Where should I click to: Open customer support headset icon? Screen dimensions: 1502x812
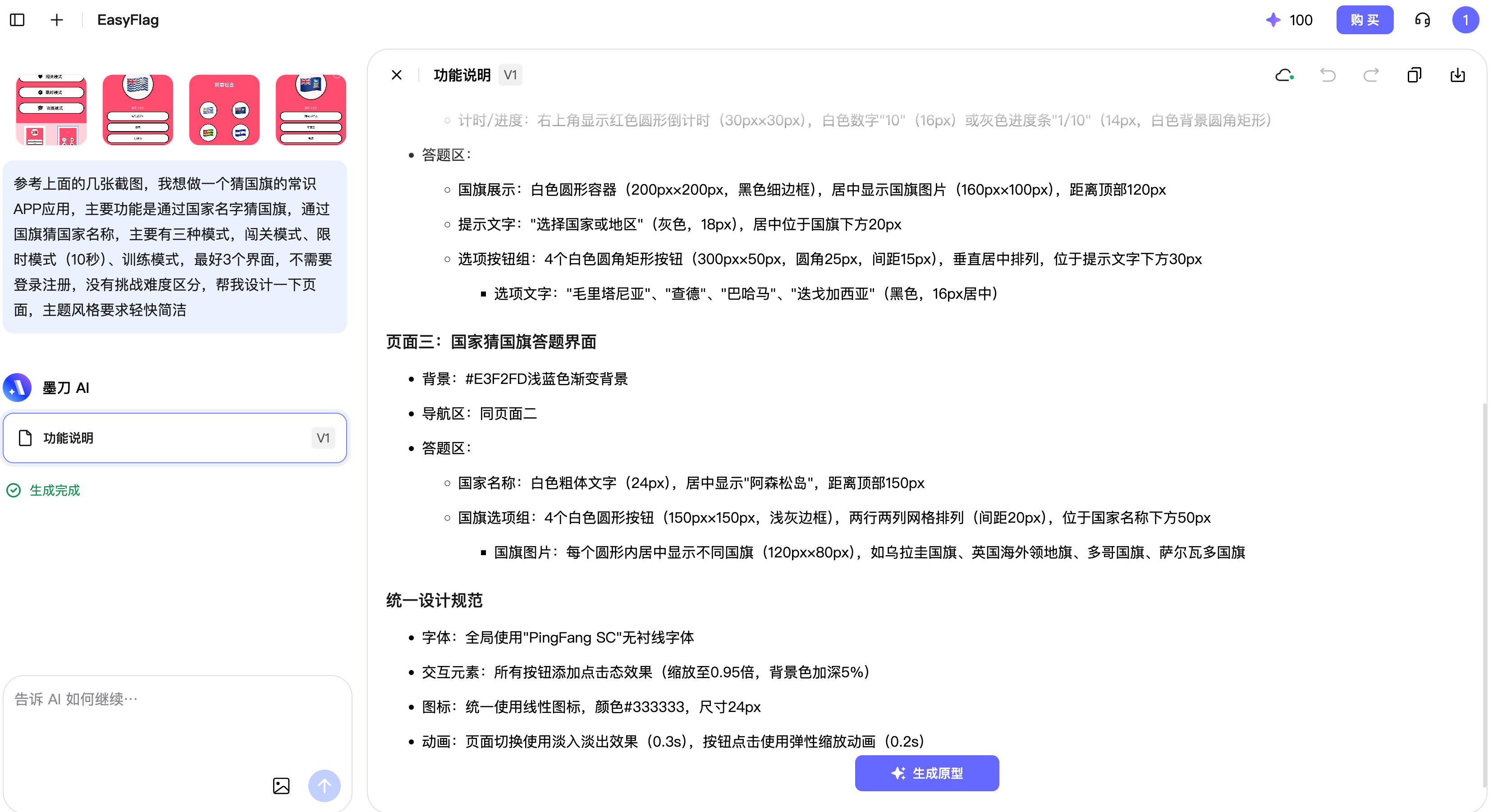1422,20
